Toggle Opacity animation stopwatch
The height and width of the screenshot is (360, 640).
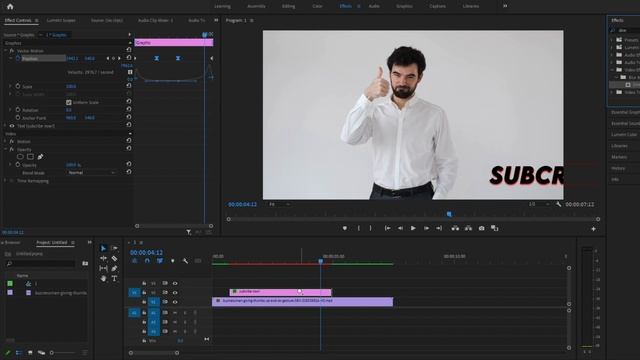click(x=18, y=165)
